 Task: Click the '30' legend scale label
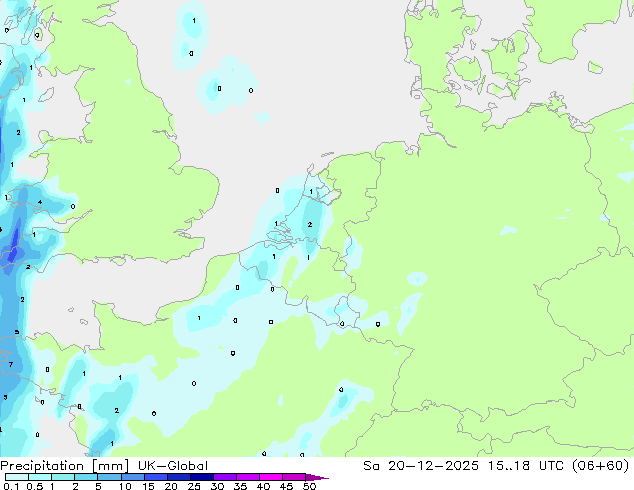click(217, 486)
